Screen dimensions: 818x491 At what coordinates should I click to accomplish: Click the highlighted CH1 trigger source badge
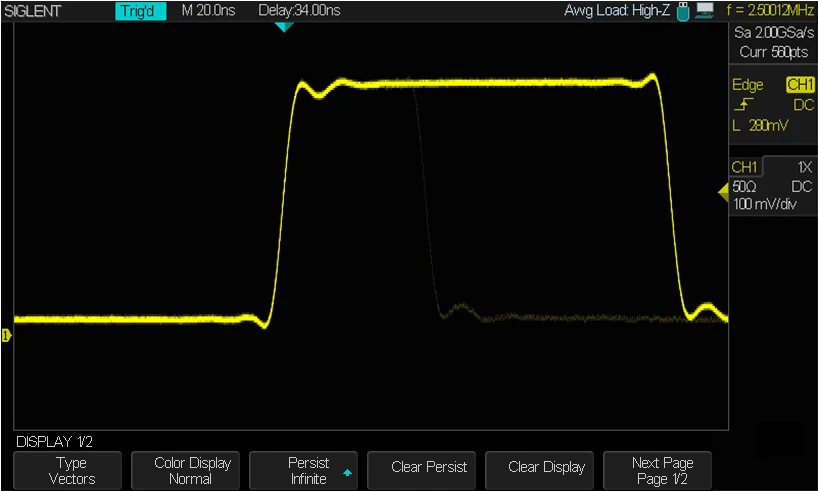800,85
